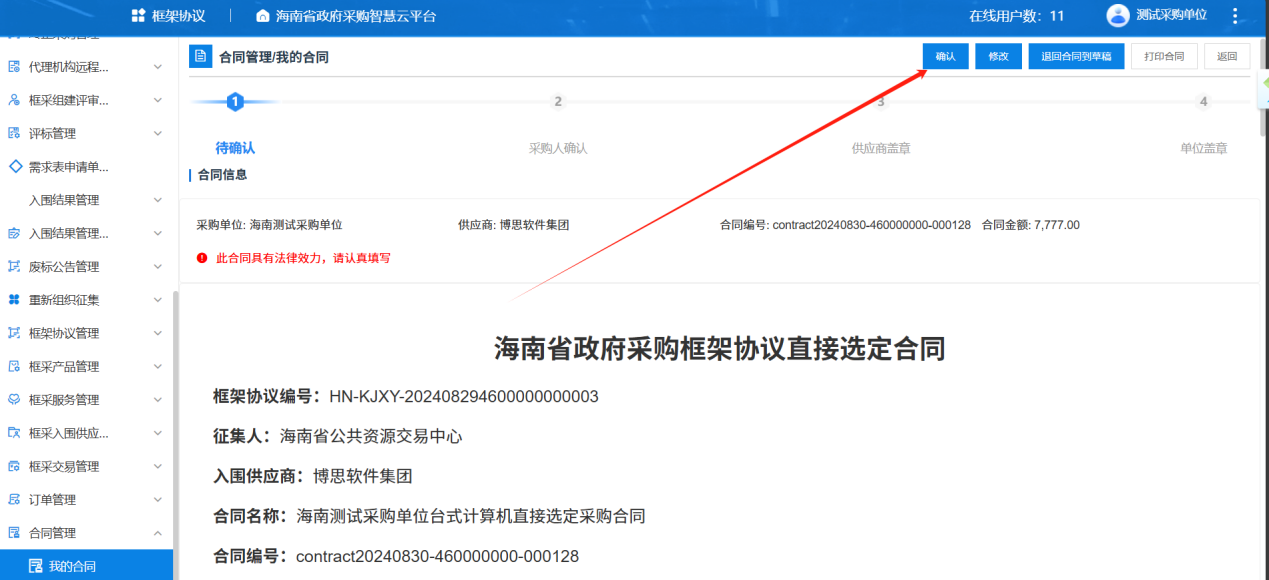Click the 退回合同到草稿 button
This screenshot has width=1269, height=580.
pyautogui.click(x=1076, y=57)
